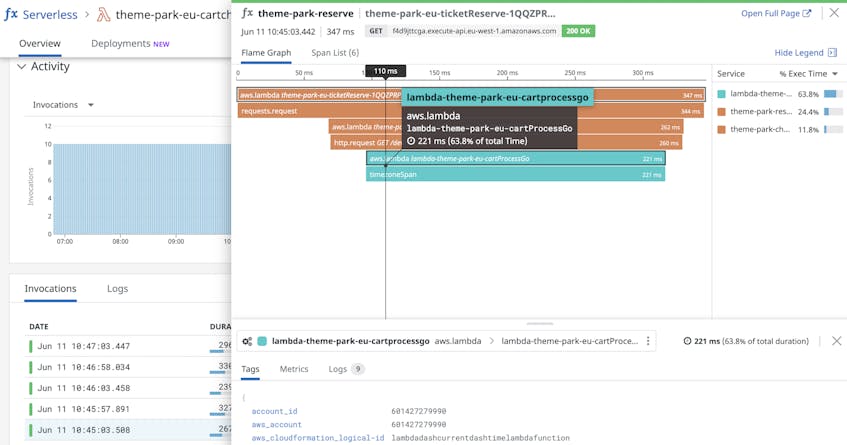Collapse the Activity section

[x=22, y=66]
